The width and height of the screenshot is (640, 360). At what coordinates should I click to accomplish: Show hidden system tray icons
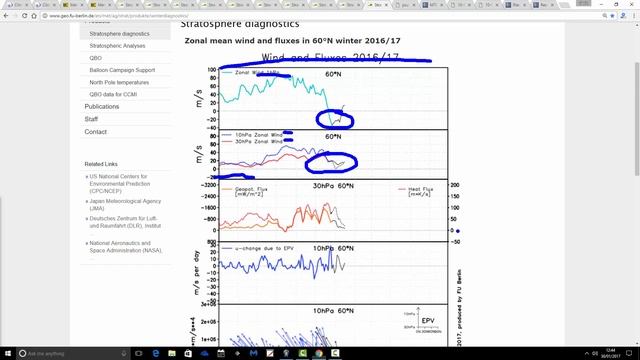(587, 353)
